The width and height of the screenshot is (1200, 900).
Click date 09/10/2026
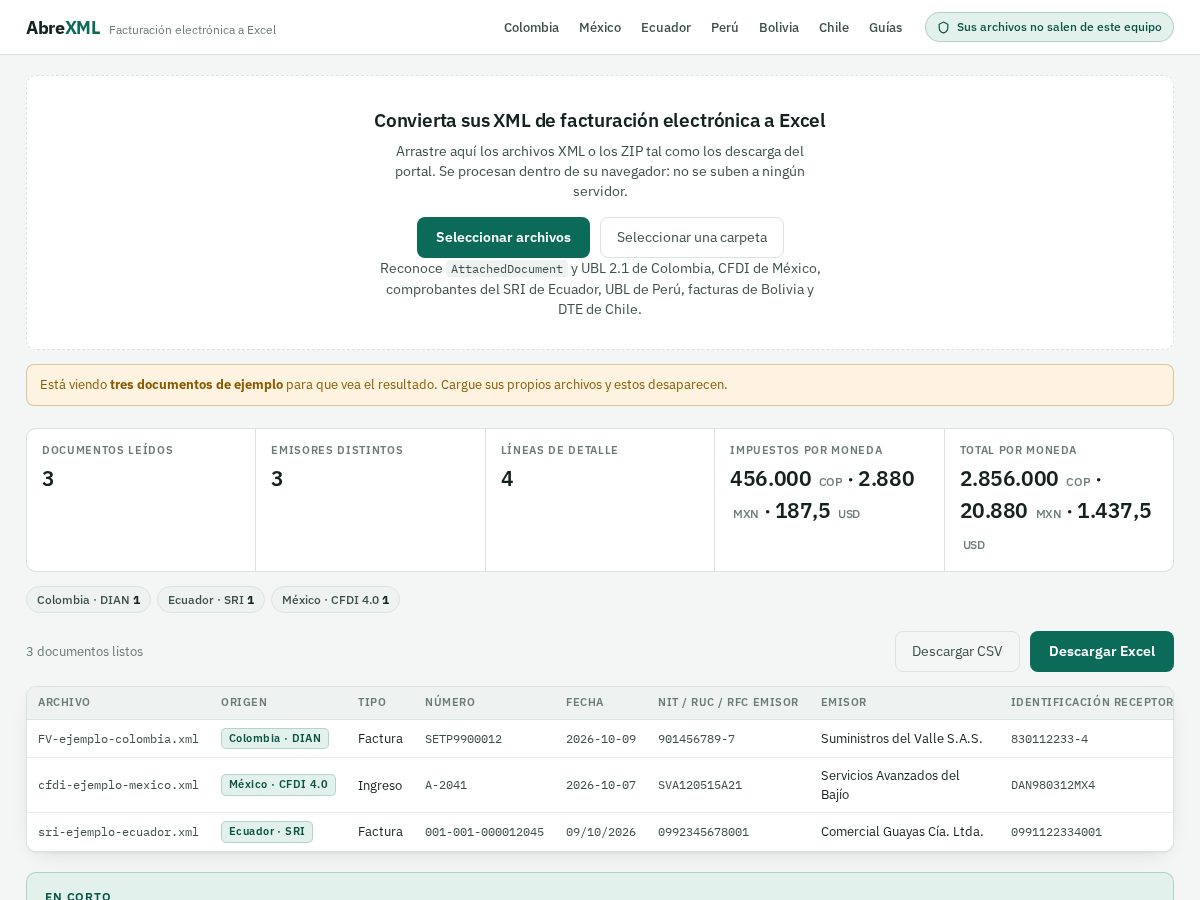(601, 832)
